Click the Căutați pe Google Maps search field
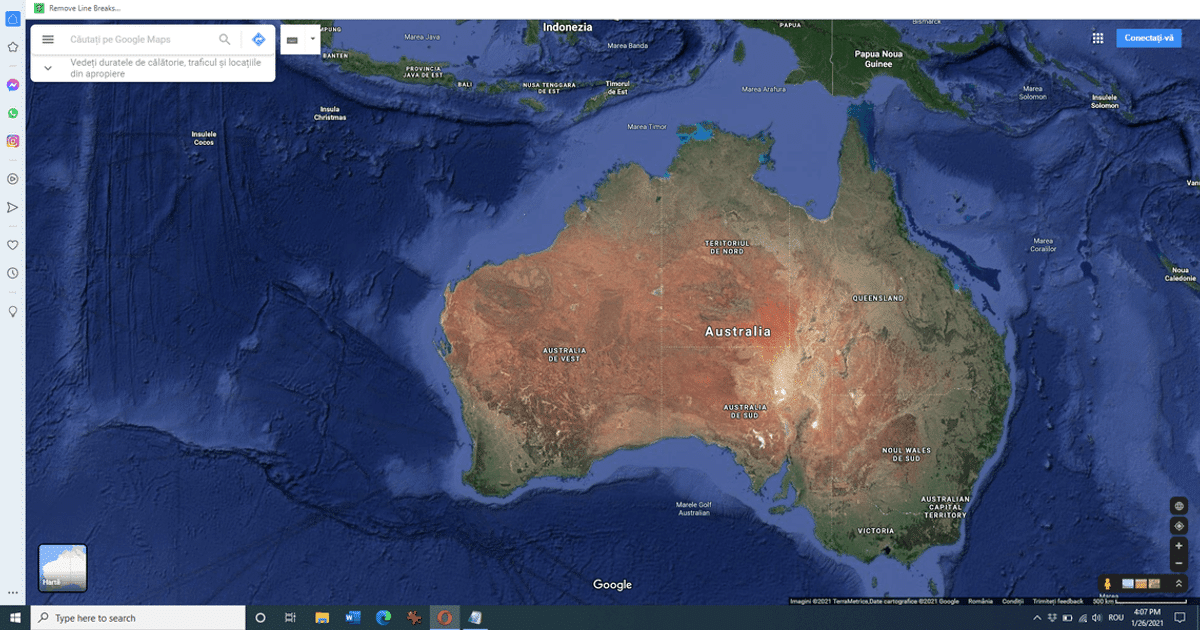1200x630 pixels. tap(140, 39)
